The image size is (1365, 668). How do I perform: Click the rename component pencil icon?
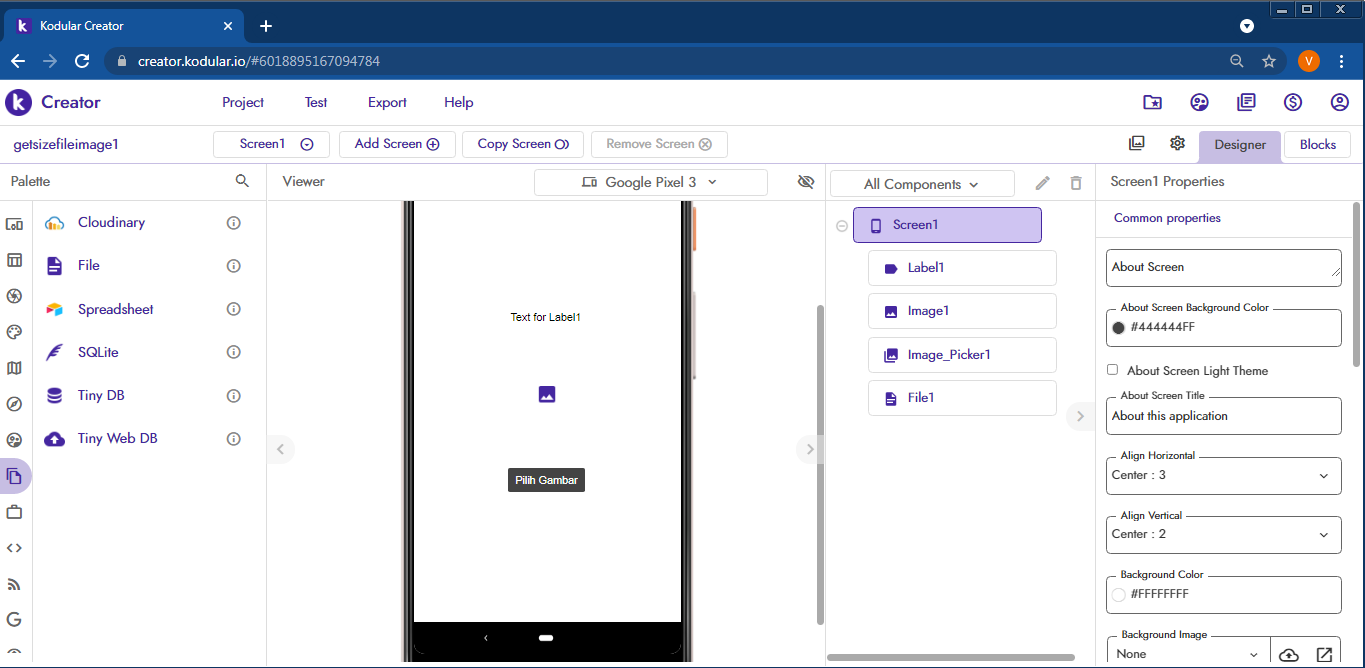tap(1042, 183)
